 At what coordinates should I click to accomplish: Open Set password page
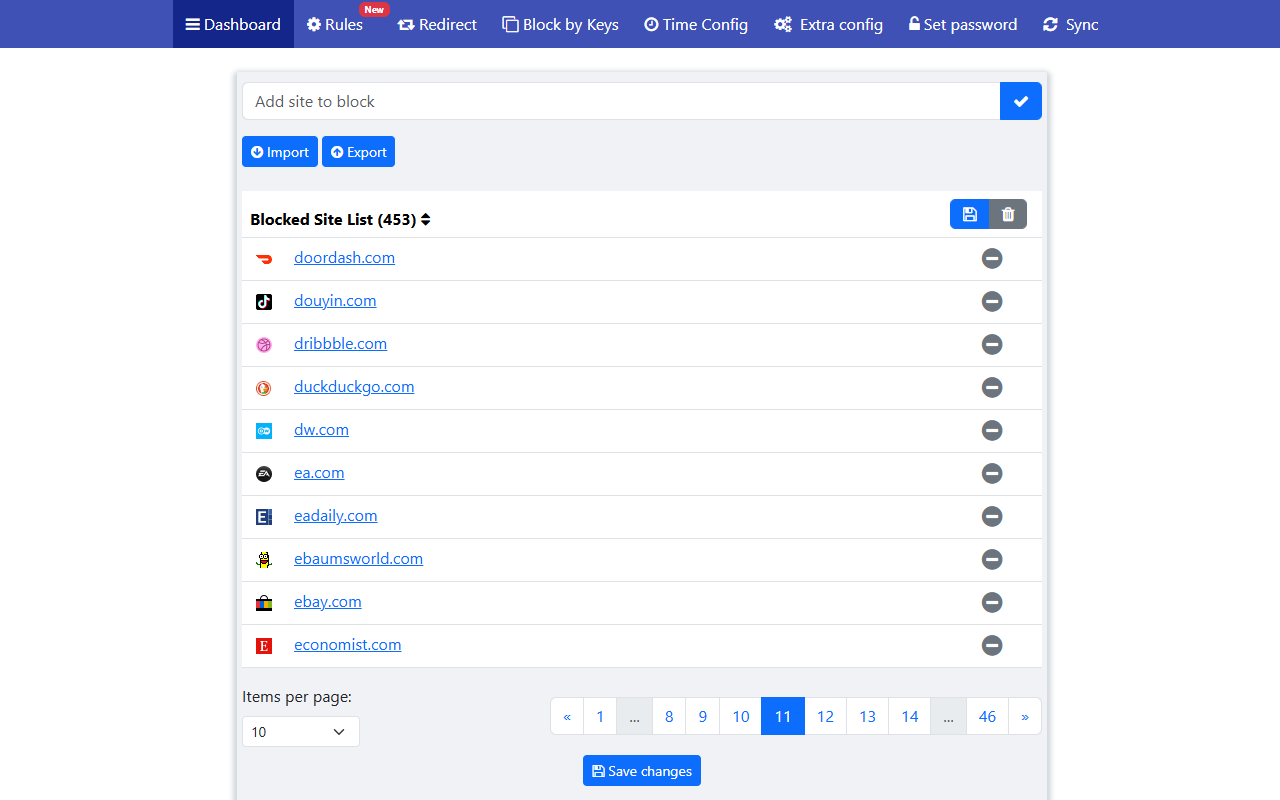[962, 24]
